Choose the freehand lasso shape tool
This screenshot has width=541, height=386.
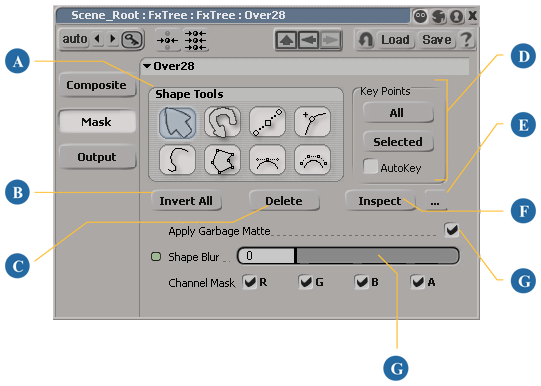223,122
